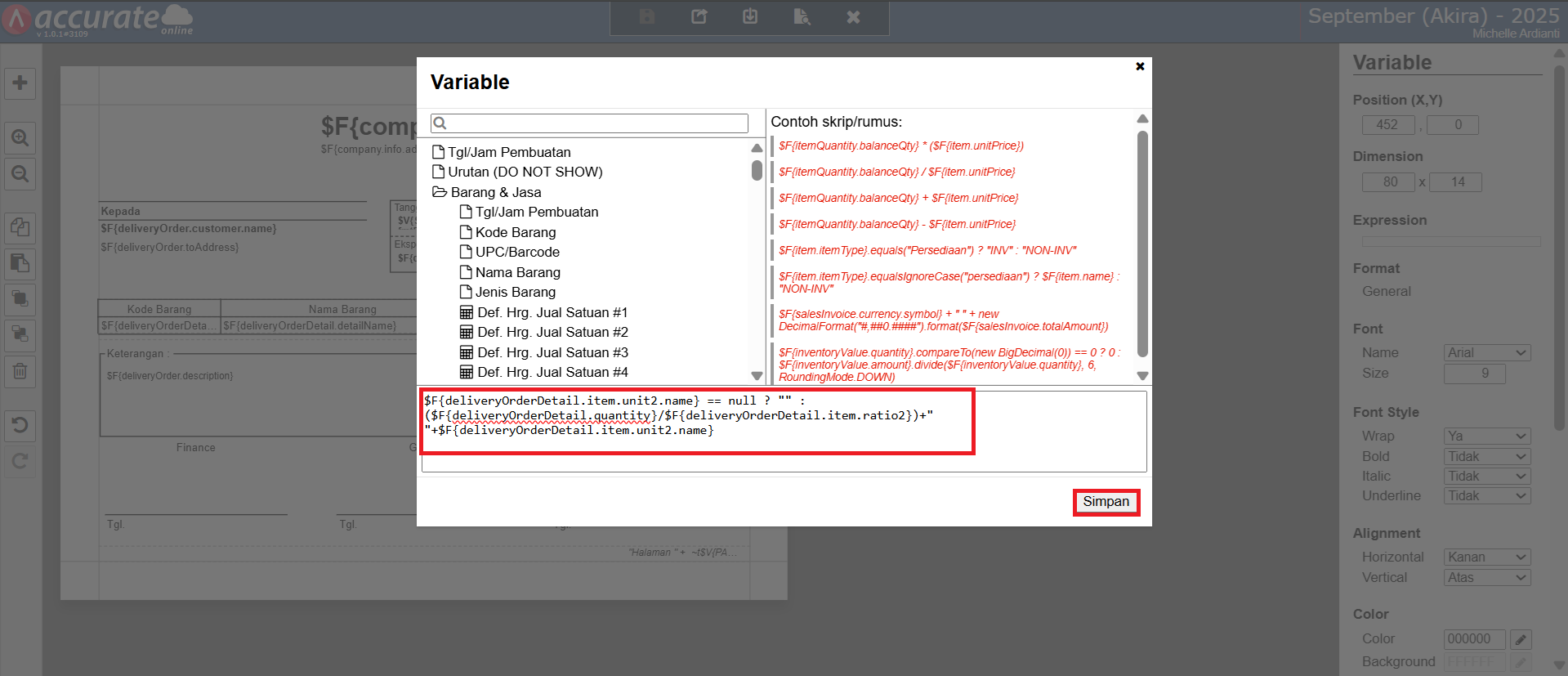Collapse the Barang & Jasa folder
1568x676 pixels.
coord(440,192)
